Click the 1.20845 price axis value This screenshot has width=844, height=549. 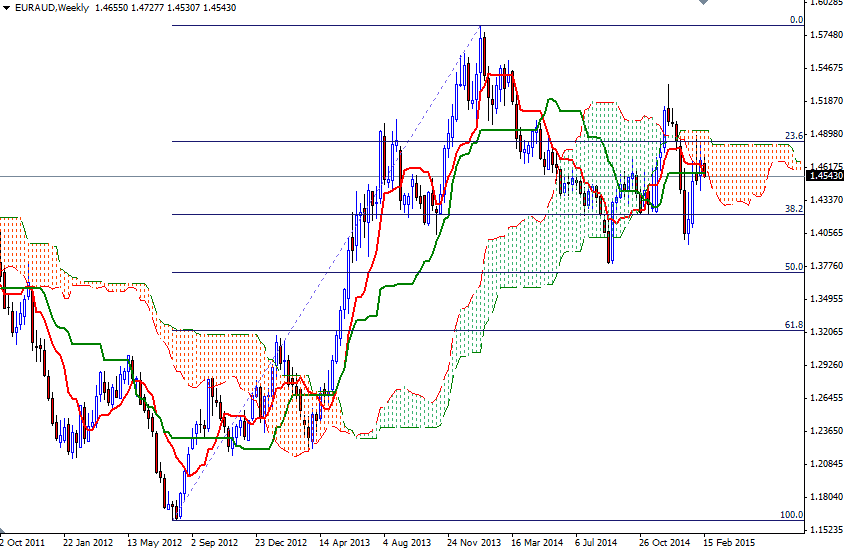coord(826,463)
